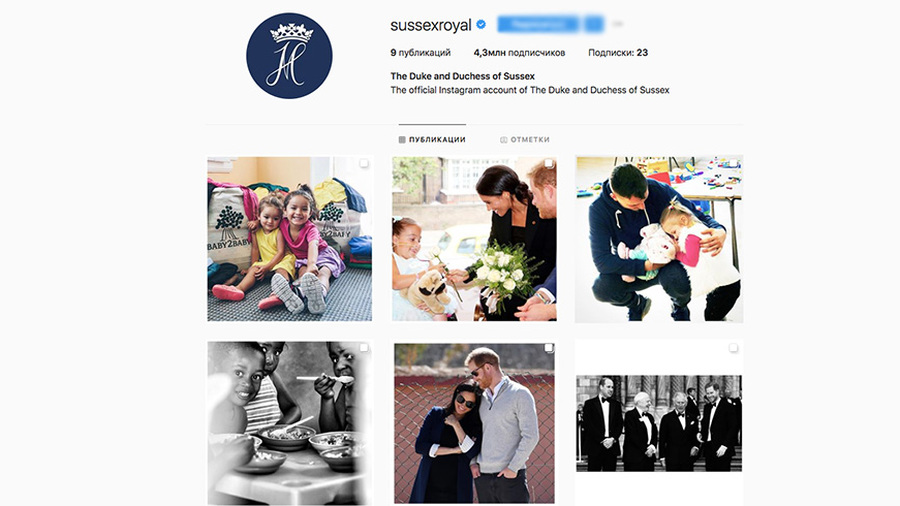Click the three-dot options menu icon
The image size is (900, 506).
617,24
